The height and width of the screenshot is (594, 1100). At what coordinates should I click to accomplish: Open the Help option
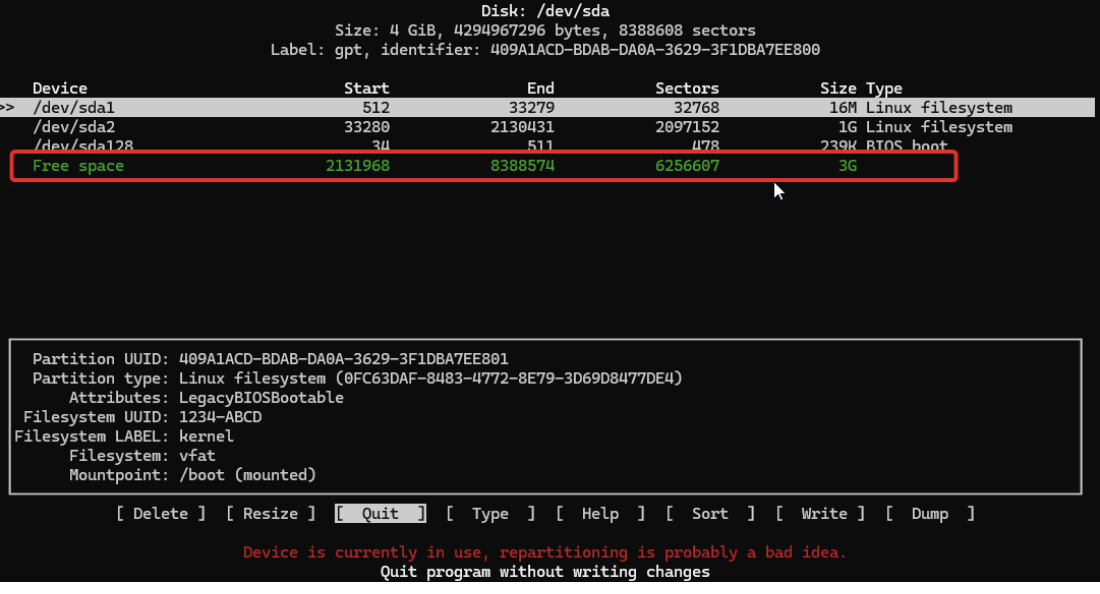(600, 513)
